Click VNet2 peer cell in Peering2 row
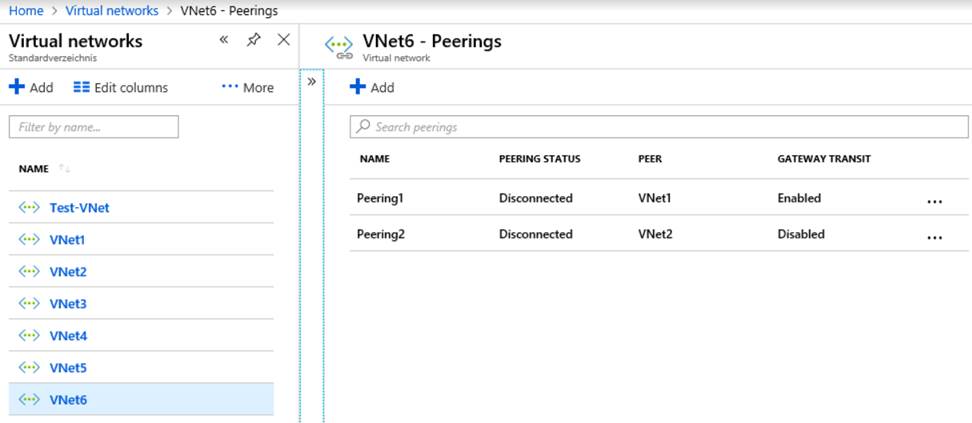 coord(655,234)
